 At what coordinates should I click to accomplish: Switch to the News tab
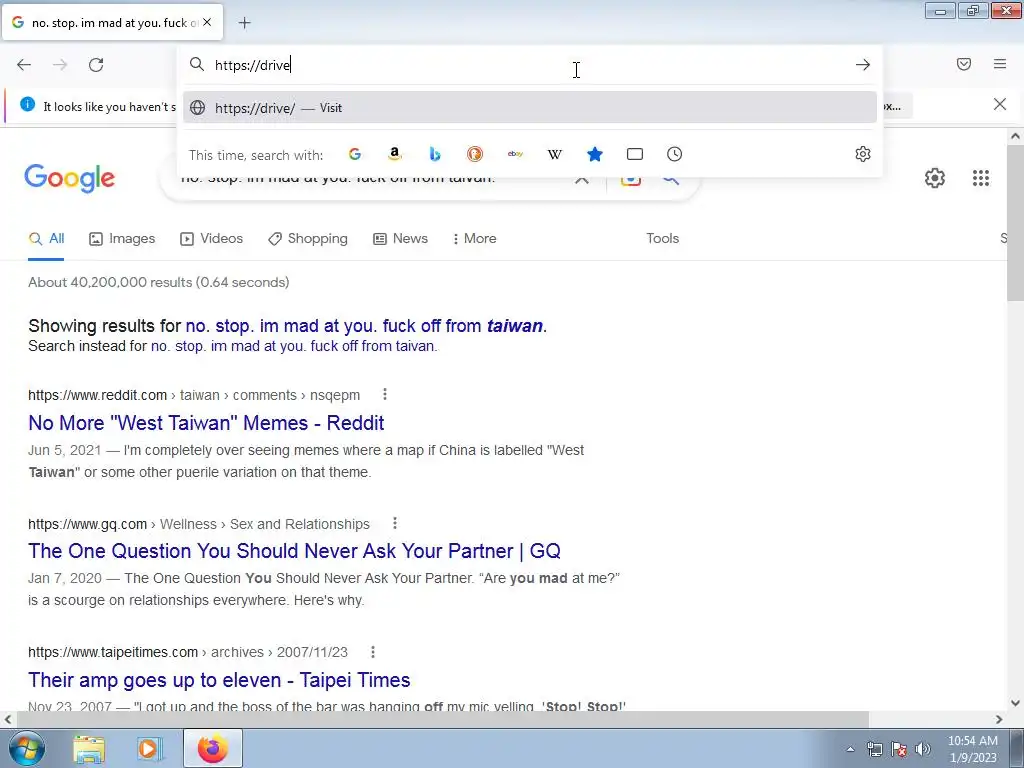[x=400, y=238]
